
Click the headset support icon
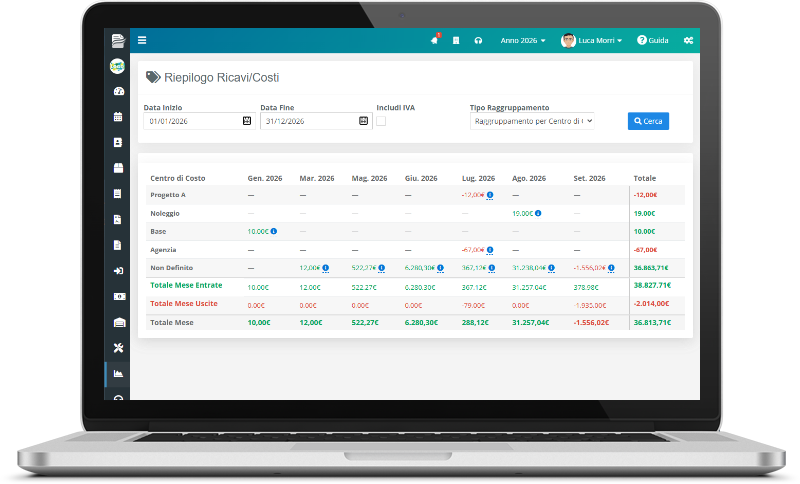(478, 40)
